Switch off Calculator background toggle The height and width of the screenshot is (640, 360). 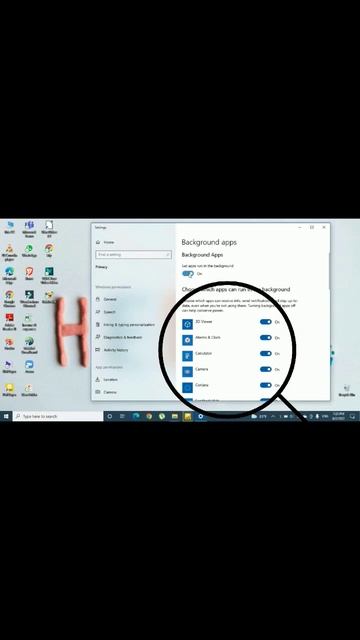pos(266,353)
